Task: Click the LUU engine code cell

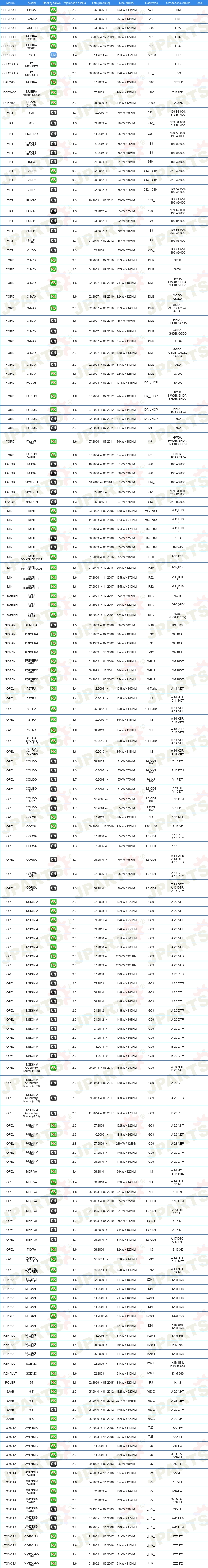Action: pyautogui.click(x=178, y=55)
